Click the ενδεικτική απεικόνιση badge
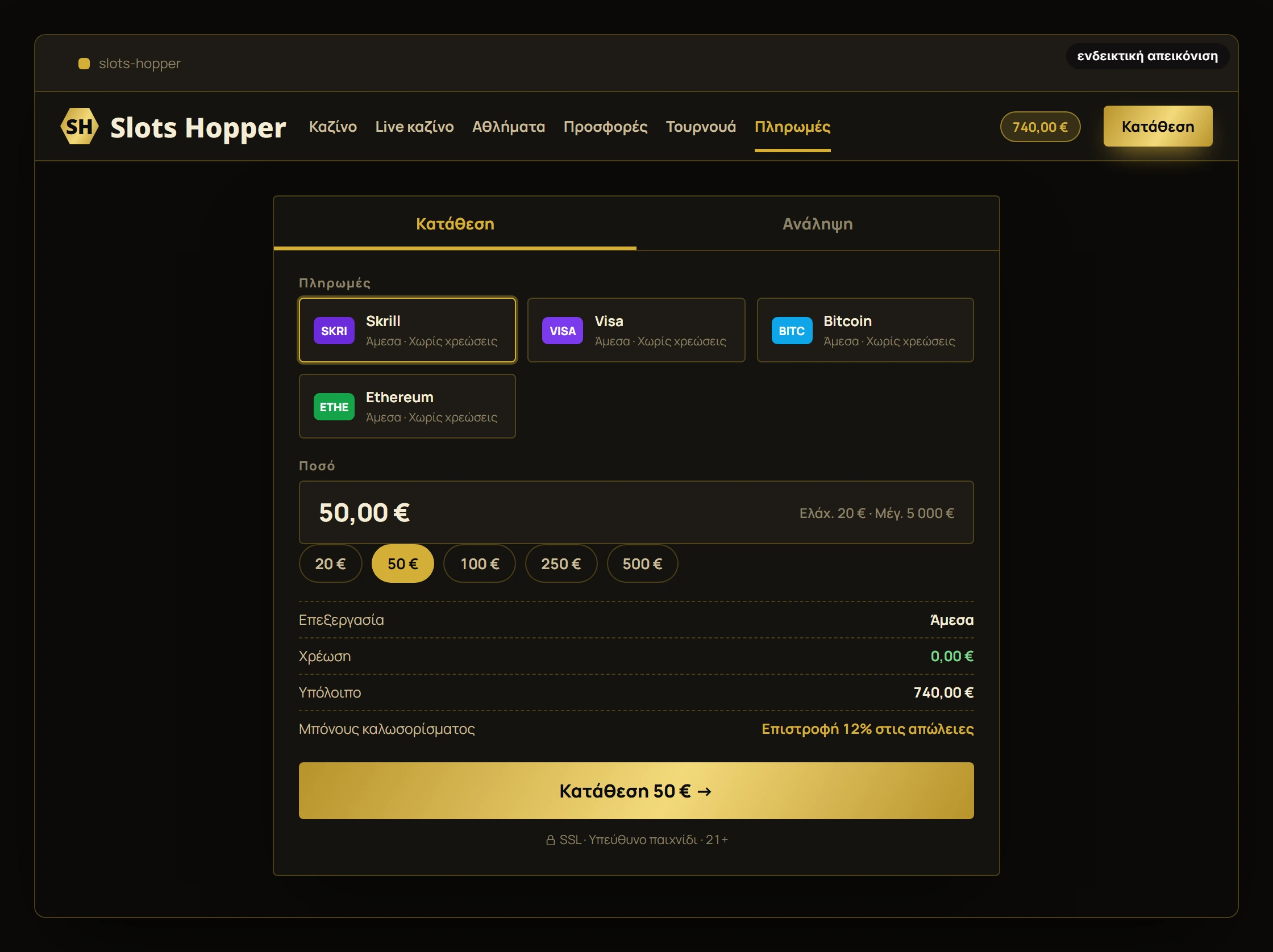1273x952 pixels. 1147,56
